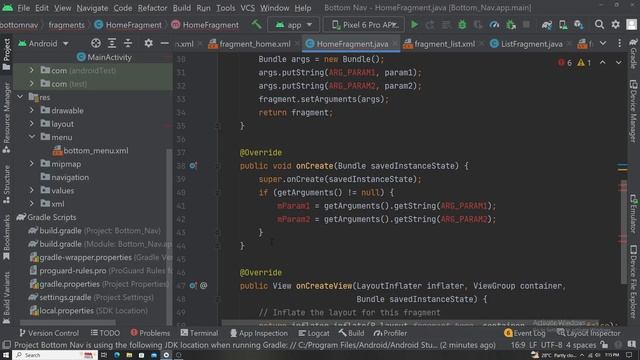Select MainActivity in project tree
Viewport: 640px width, 360px height.
[x=104, y=57]
